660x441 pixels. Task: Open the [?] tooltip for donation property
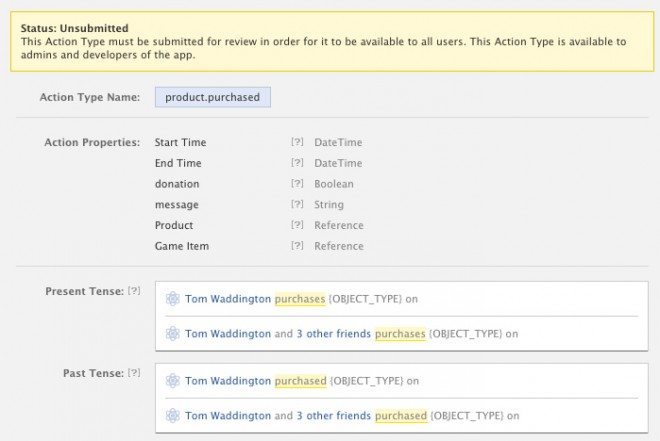[297, 183]
